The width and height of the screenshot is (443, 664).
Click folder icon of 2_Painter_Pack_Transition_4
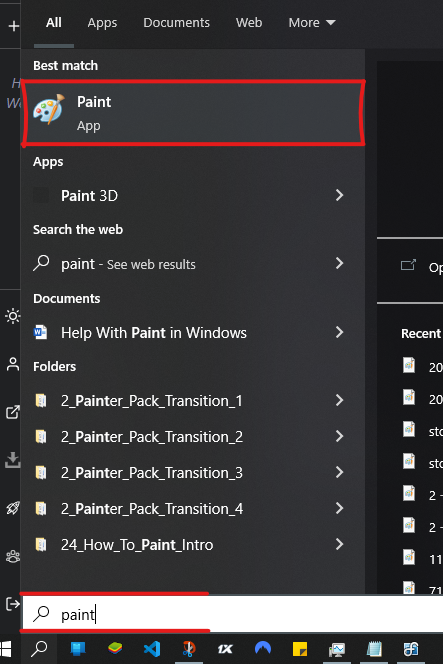coord(41,509)
